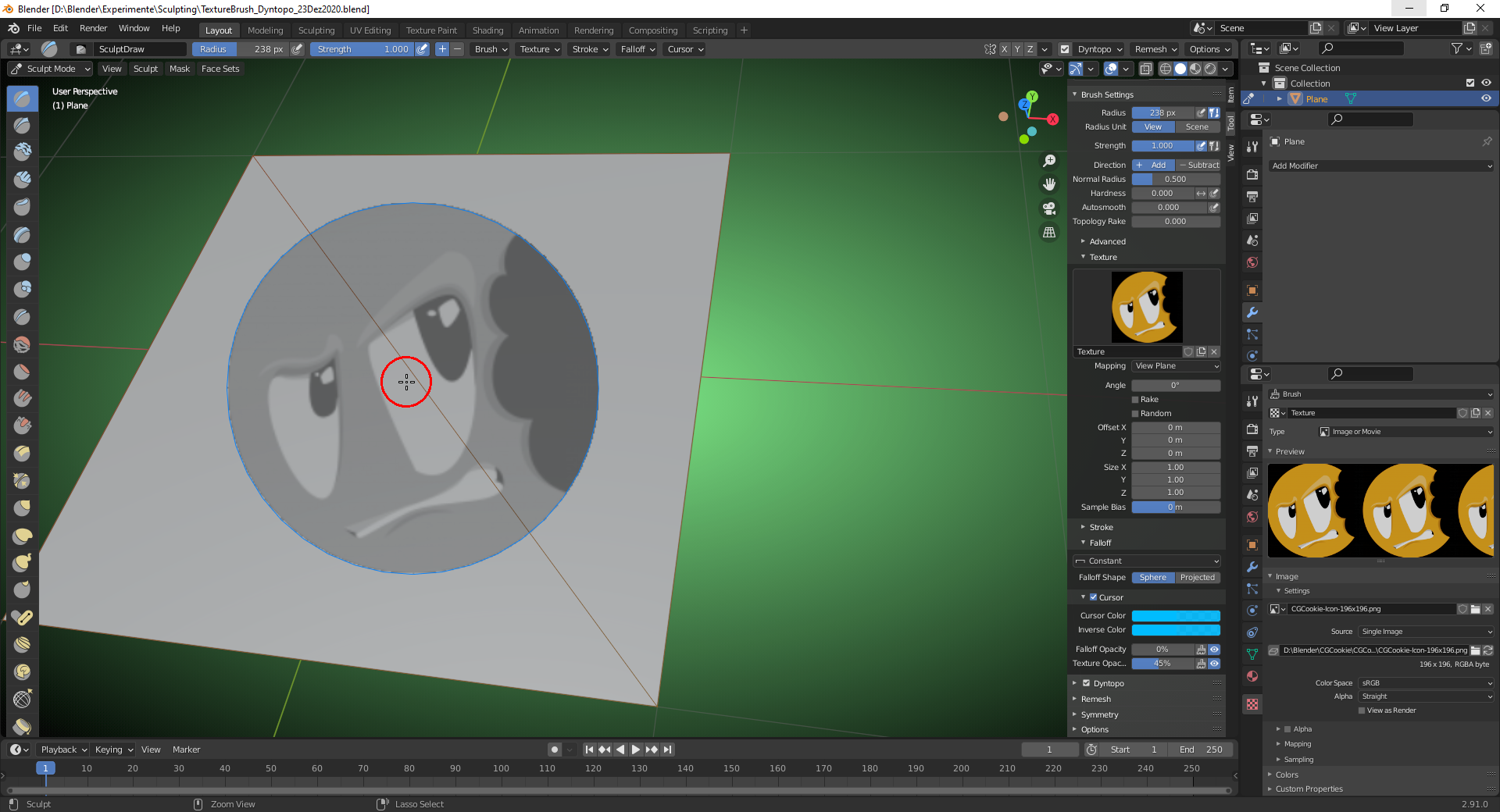Expand the Advanced brush section
Image resolution: width=1500 pixels, height=812 pixels.
click(1107, 241)
